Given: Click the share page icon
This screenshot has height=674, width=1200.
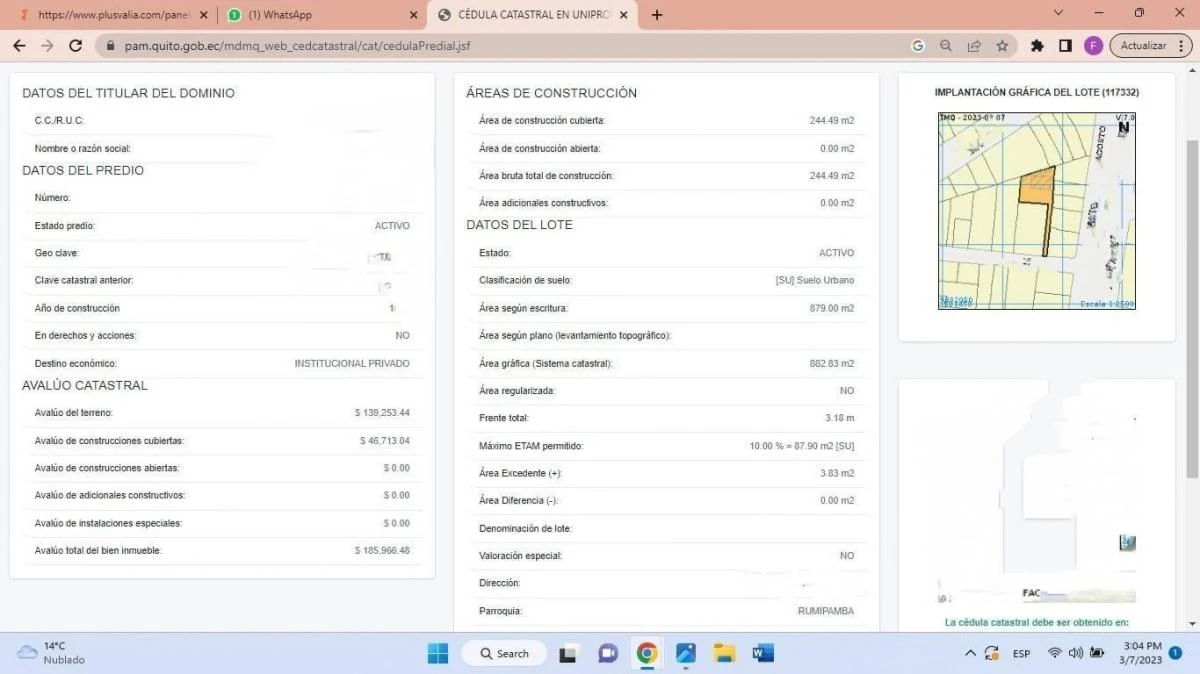Looking at the screenshot, I should (x=974, y=46).
